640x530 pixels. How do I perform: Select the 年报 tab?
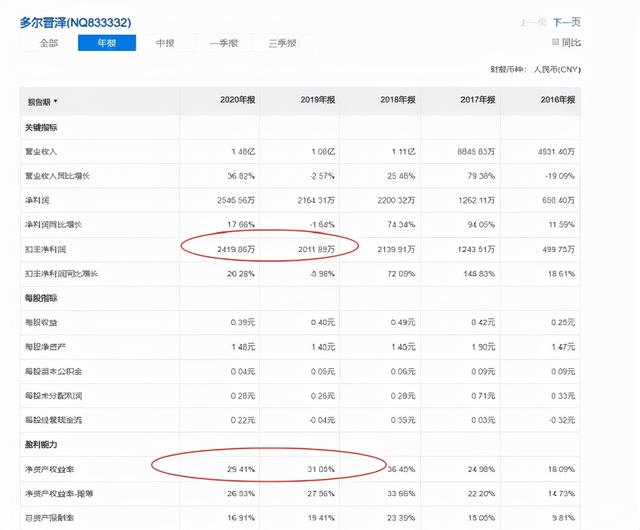tap(107, 43)
